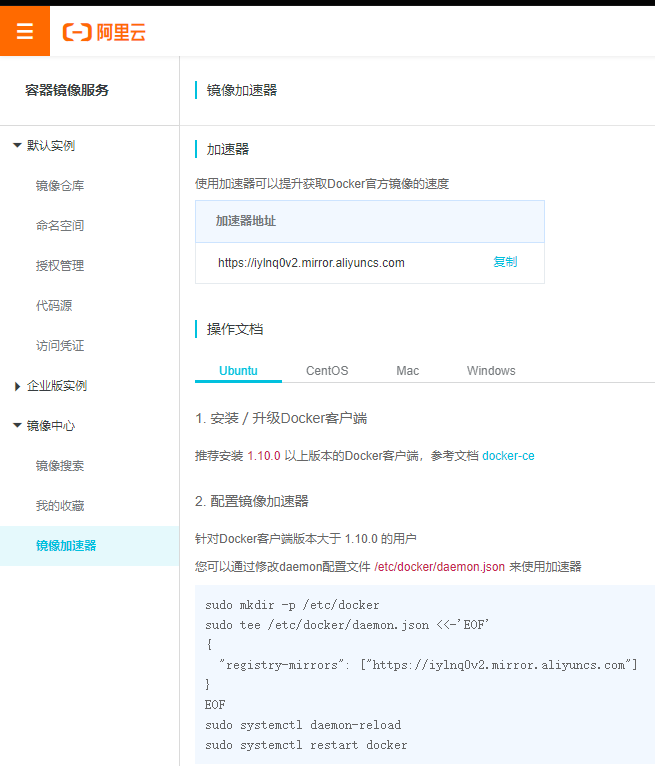The height and width of the screenshot is (766, 655).
Task: Click the registry-mirrors code line
Action: point(428,665)
